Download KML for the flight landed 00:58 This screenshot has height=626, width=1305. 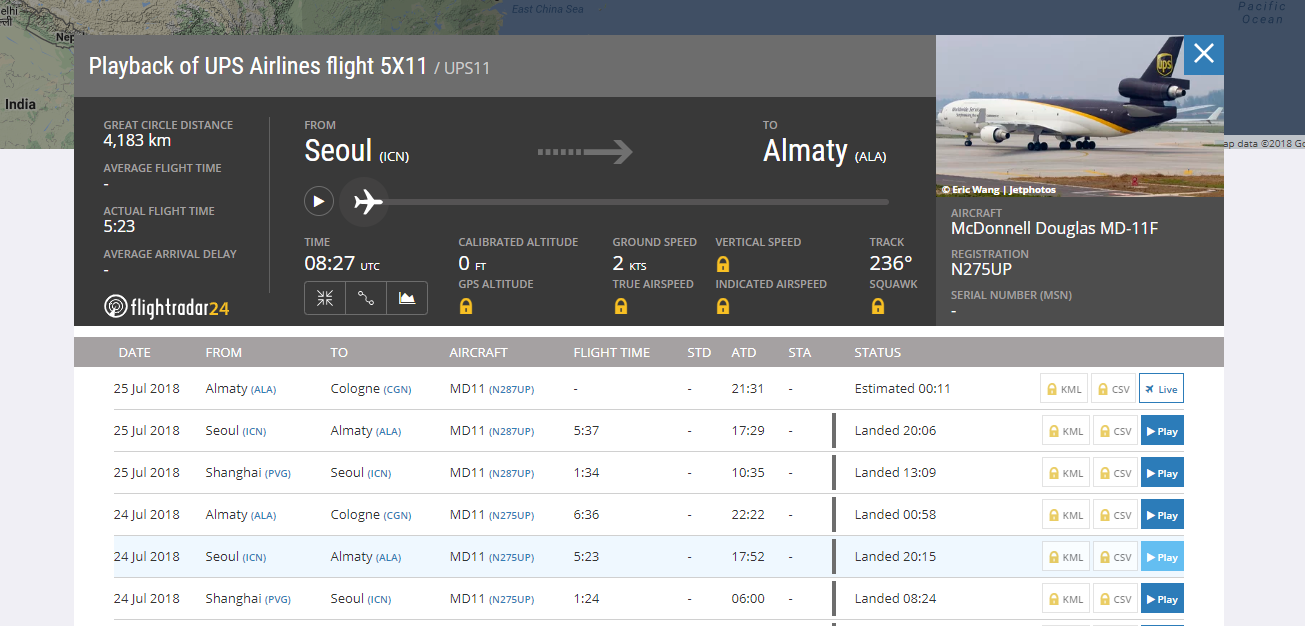pos(1065,515)
